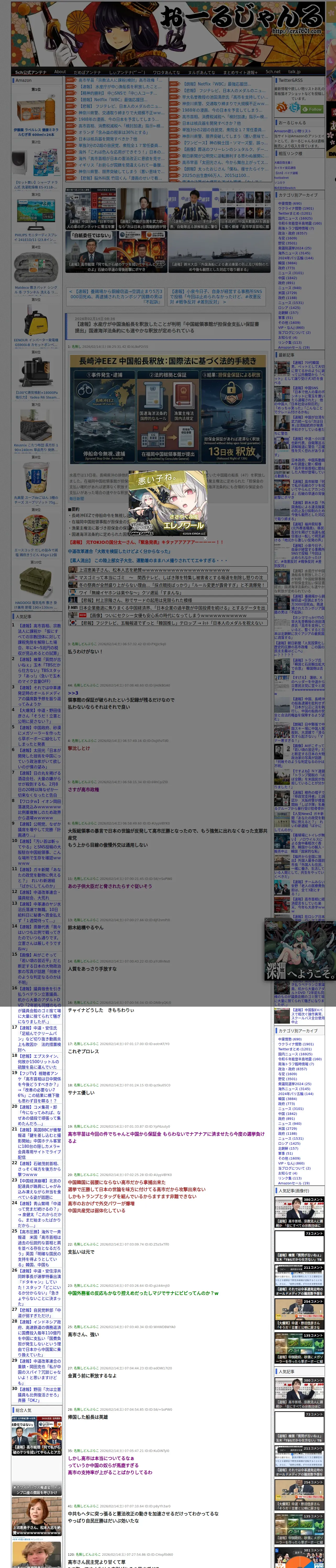The height and width of the screenshot is (1568, 336).
Task: Open the About menu item
Action: pos(60,72)
